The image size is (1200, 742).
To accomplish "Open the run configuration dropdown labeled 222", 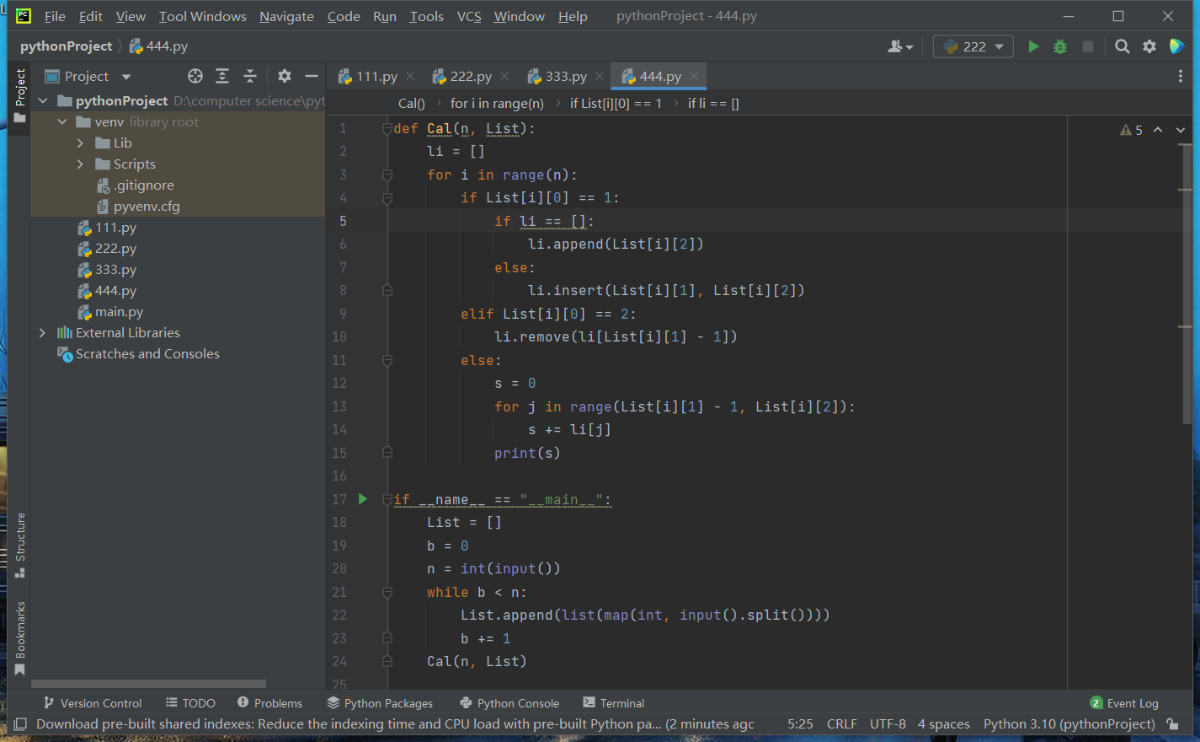I will coord(973,47).
